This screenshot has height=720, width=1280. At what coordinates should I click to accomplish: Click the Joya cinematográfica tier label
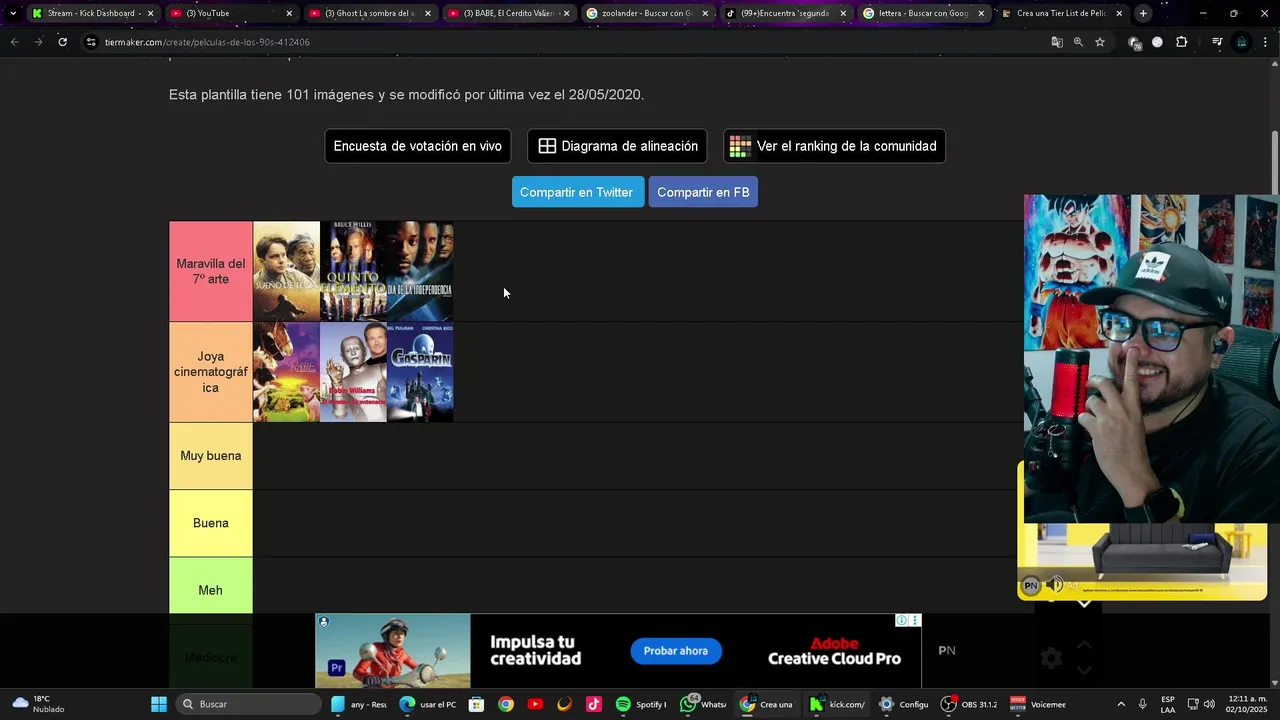(x=211, y=372)
